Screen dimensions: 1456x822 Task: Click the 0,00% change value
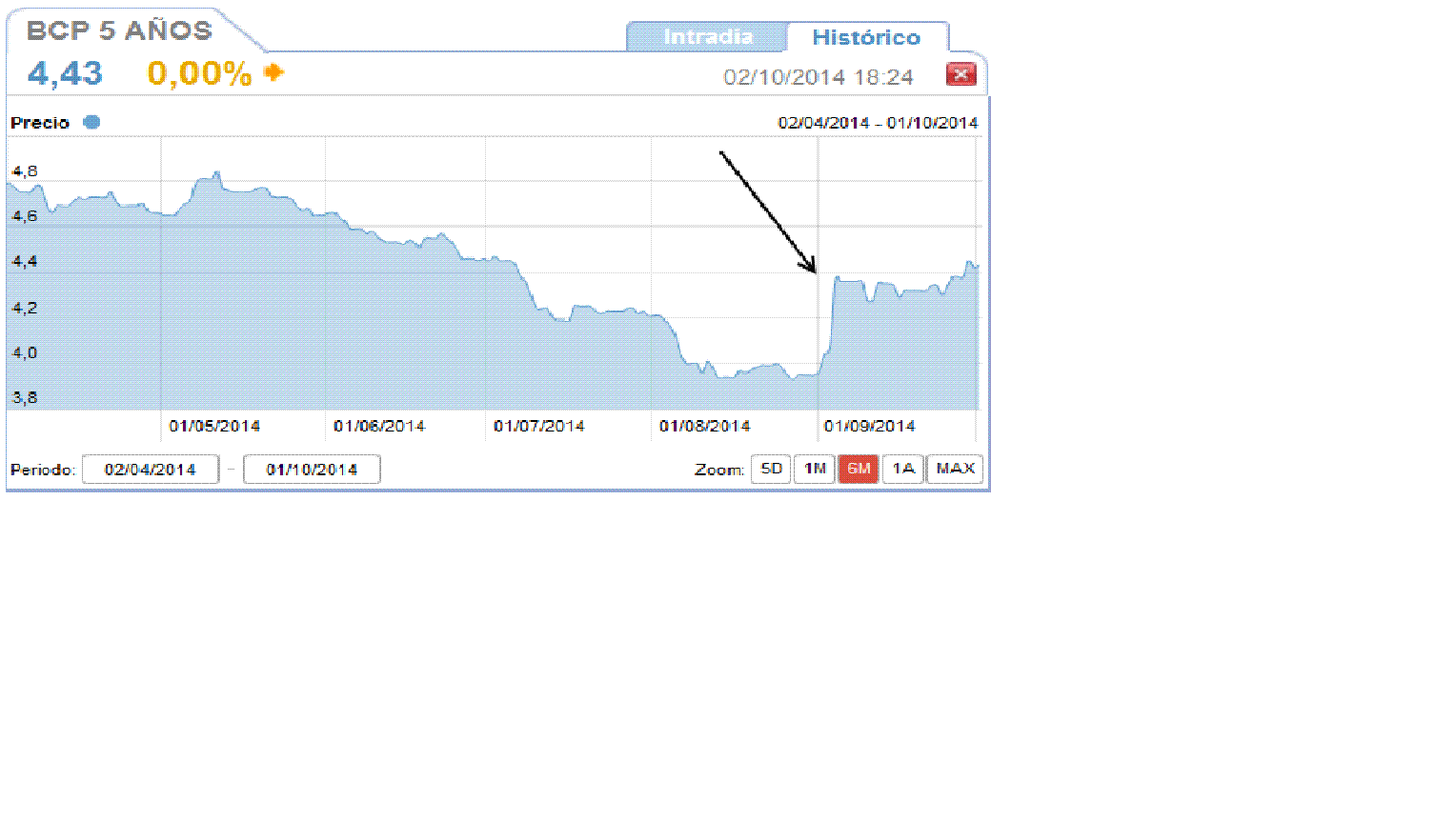(x=199, y=73)
